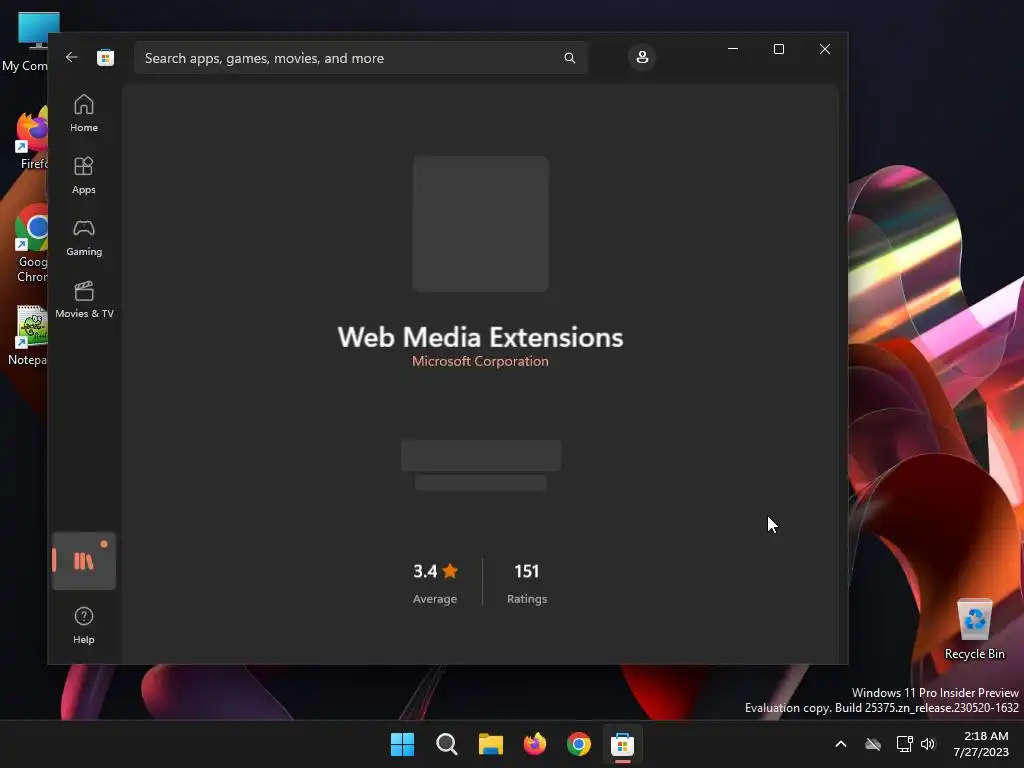This screenshot has width=1024, height=768.
Task: Click Microsoft Store taskbar icon
Action: point(623,744)
